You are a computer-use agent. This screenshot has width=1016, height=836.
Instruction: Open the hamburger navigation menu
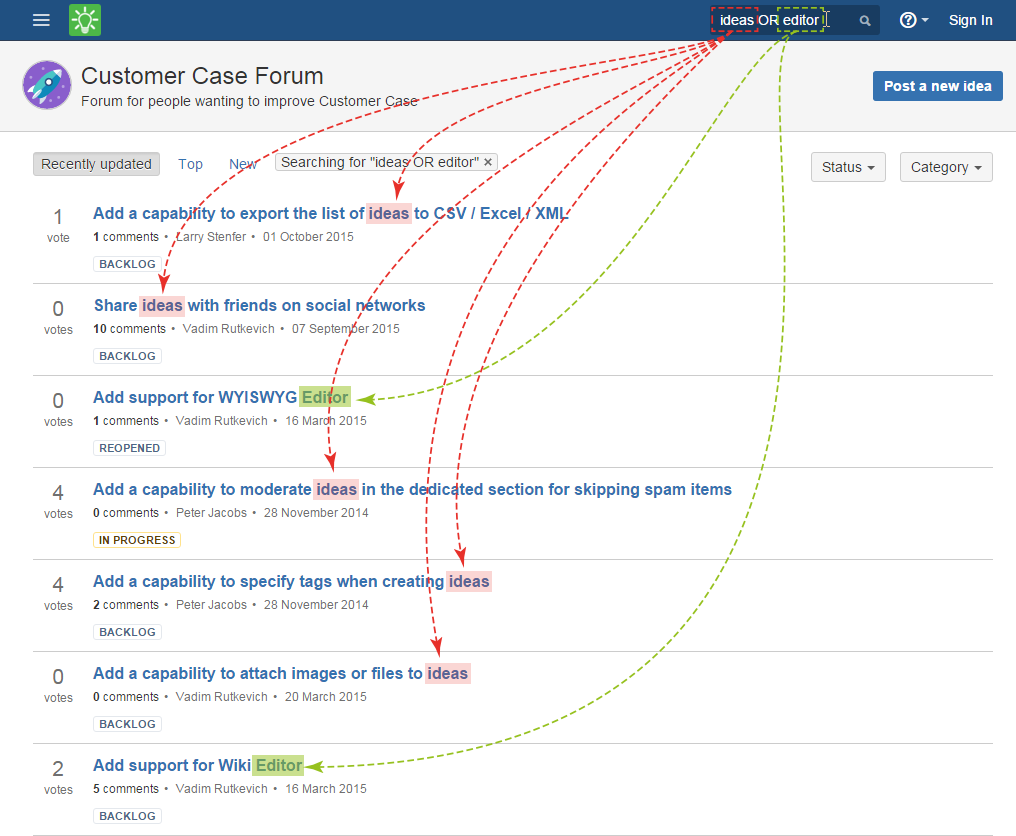click(41, 20)
